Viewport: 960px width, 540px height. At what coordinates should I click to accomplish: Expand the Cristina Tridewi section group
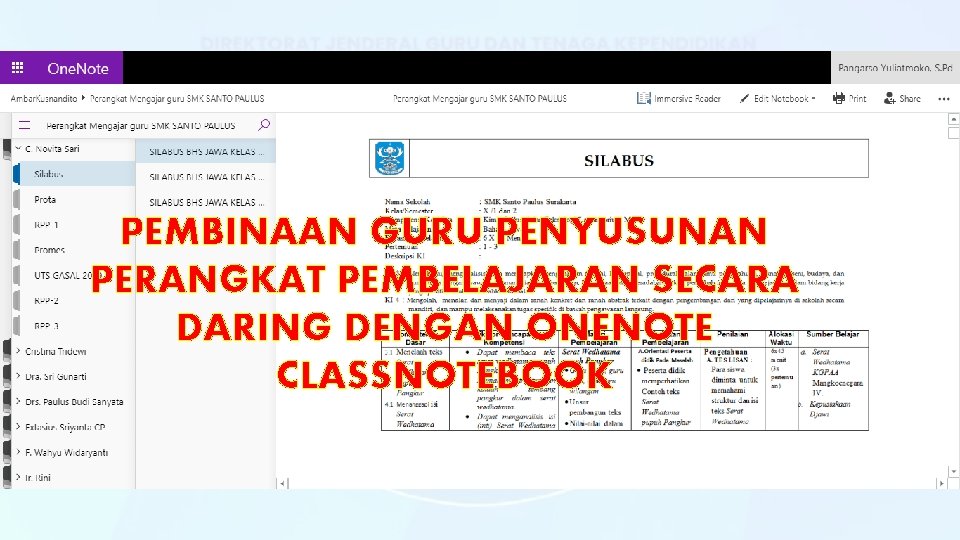[18, 351]
